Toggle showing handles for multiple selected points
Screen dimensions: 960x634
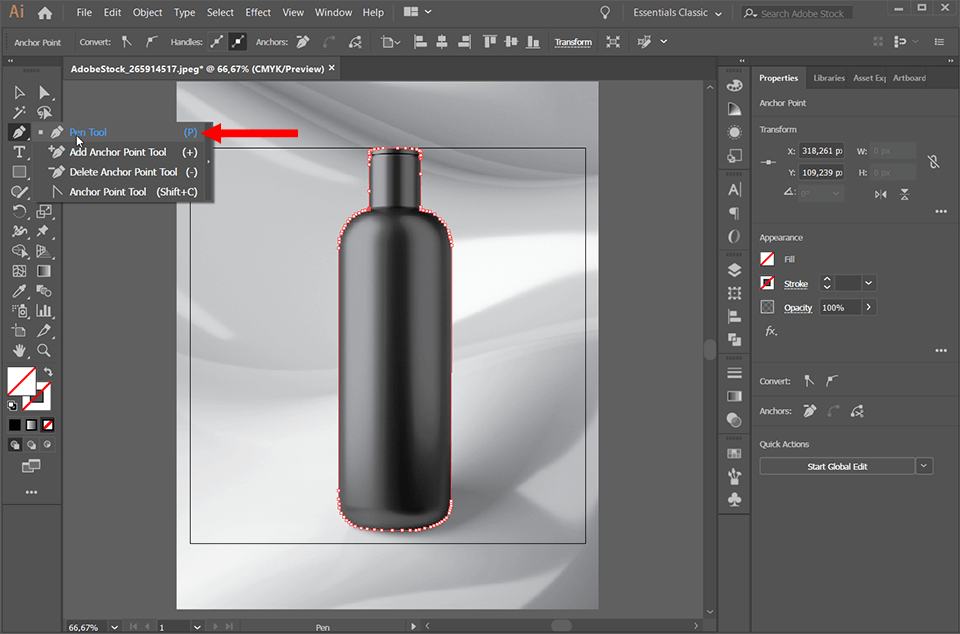tap(218, 42)
